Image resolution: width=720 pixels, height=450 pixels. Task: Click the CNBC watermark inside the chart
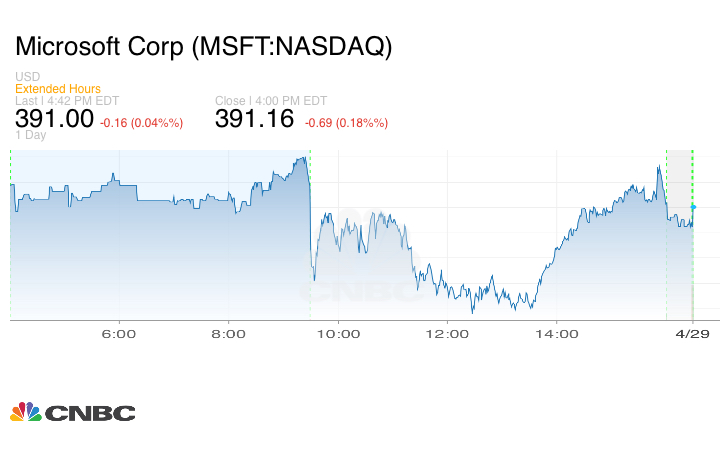coord(362,291)
